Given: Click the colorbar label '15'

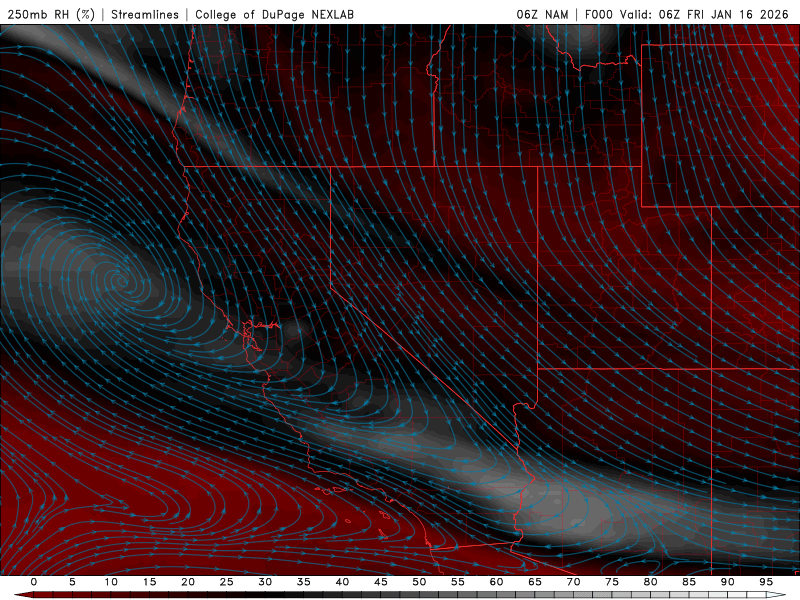Looking at the screenshot, I should (x=149, y=582).
